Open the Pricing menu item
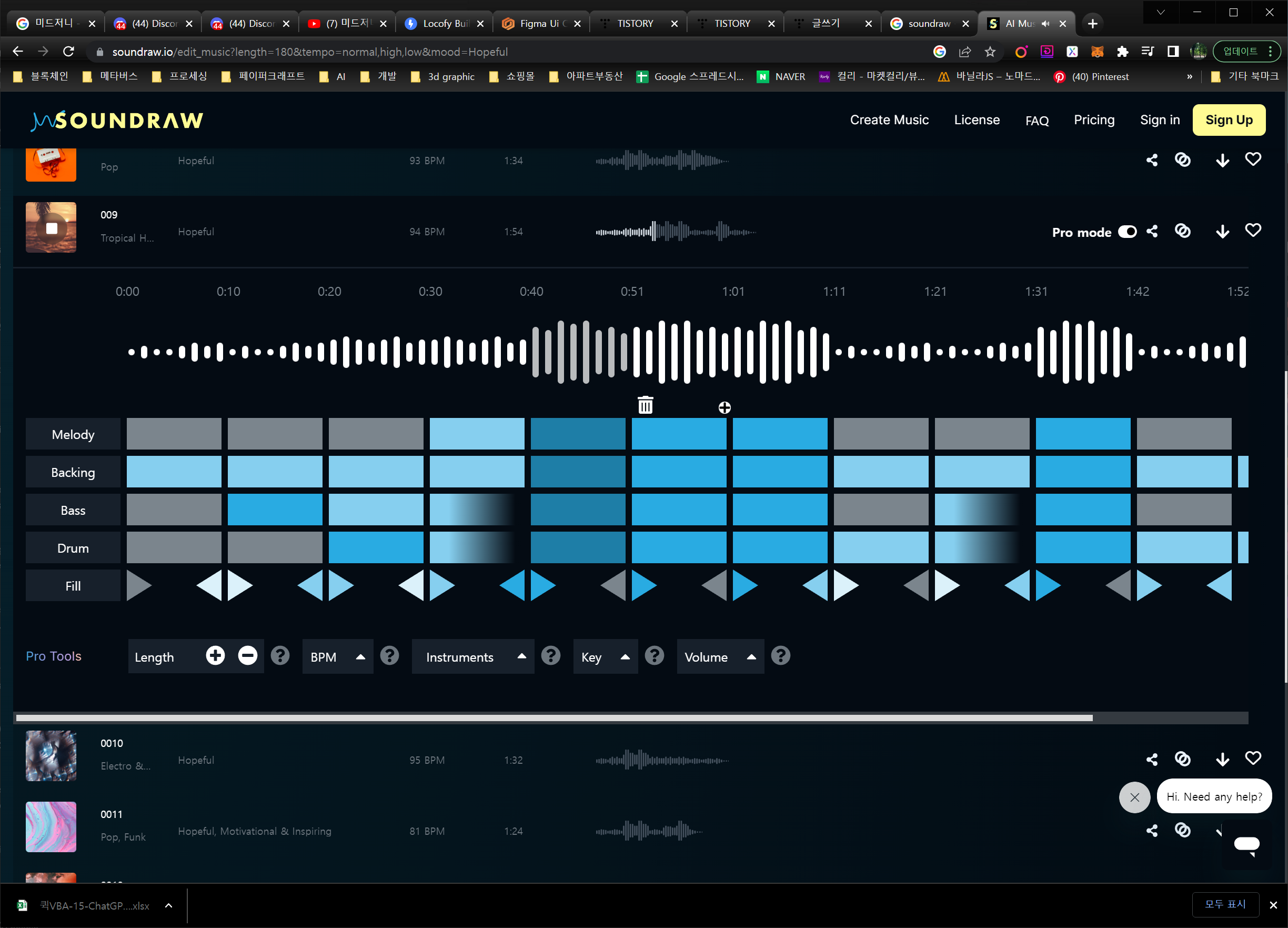The height and width of the screenshot is (928, 1288). point(1094,120)
